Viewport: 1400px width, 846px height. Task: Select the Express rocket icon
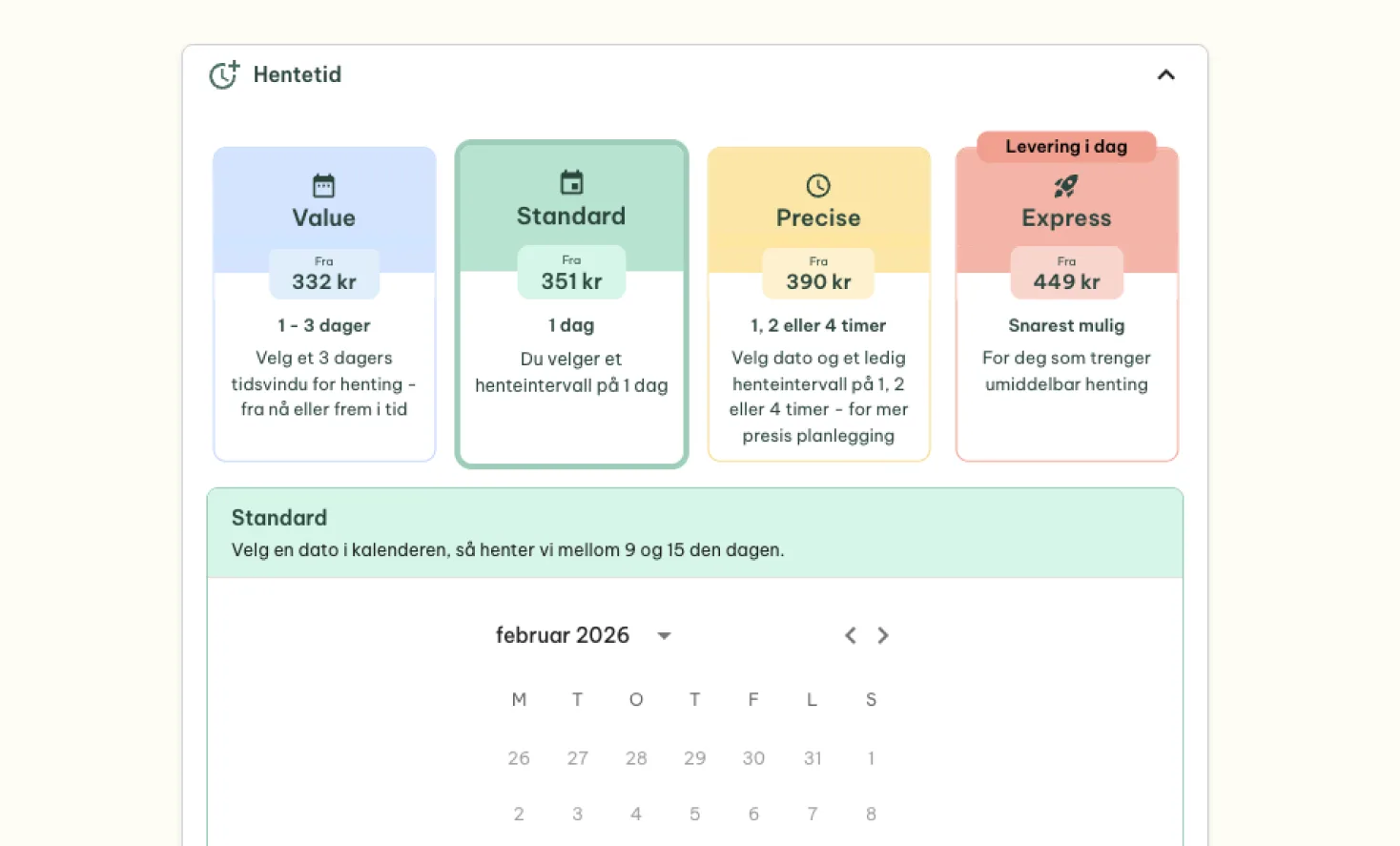click(1065, 185)
